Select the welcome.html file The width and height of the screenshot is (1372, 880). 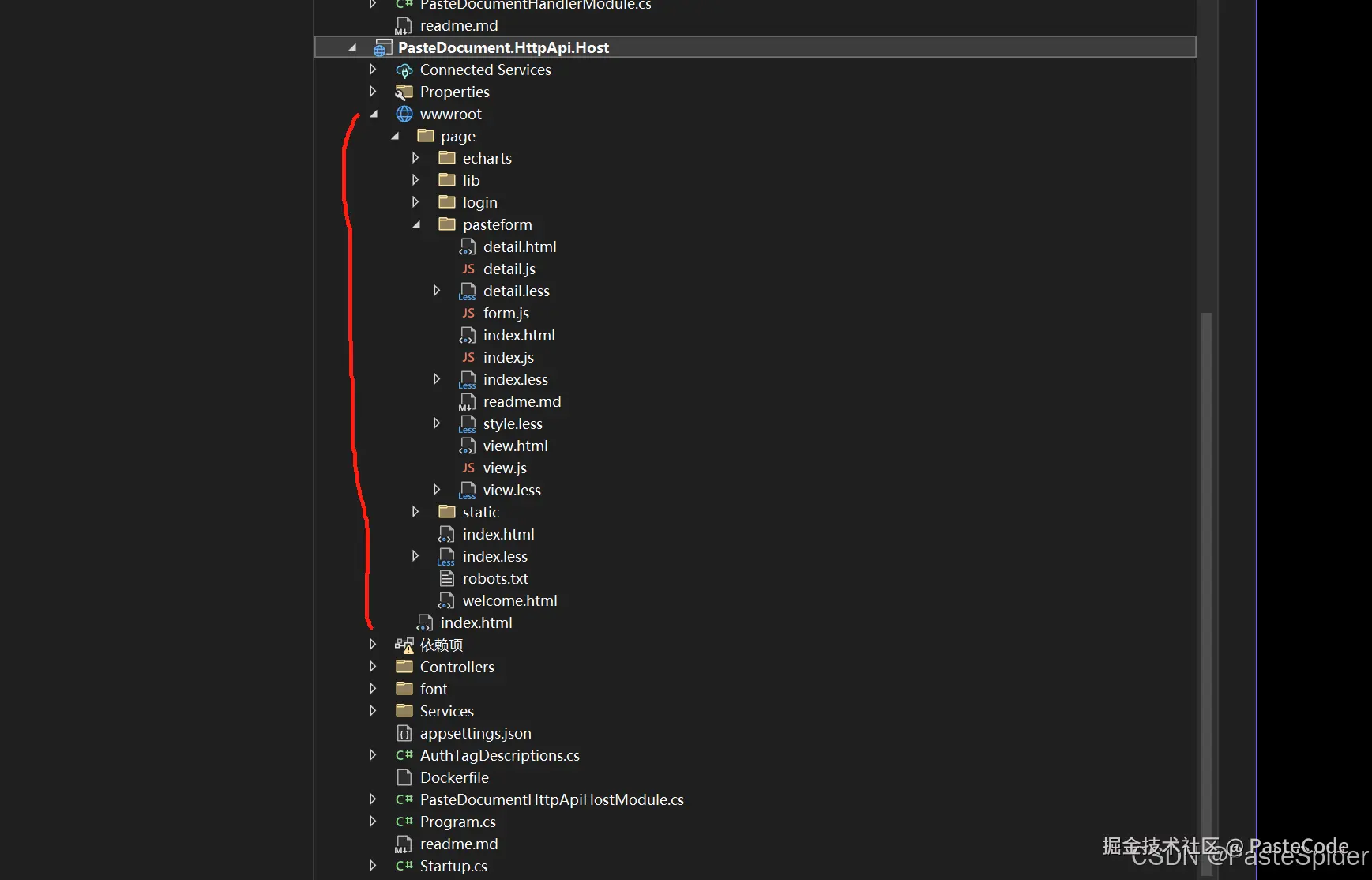(509, 601)
